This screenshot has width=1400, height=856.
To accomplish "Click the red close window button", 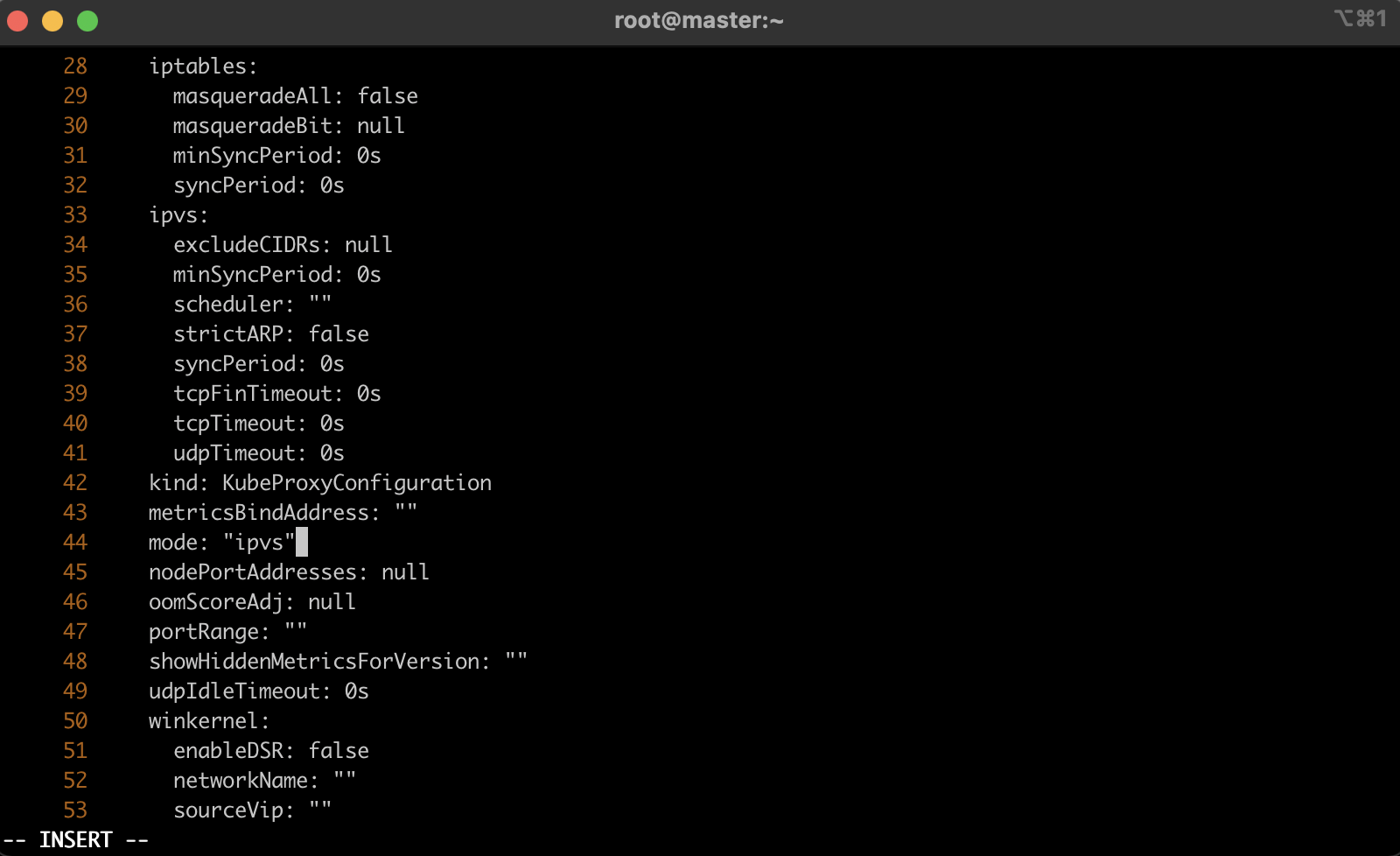I will point(17,21).
